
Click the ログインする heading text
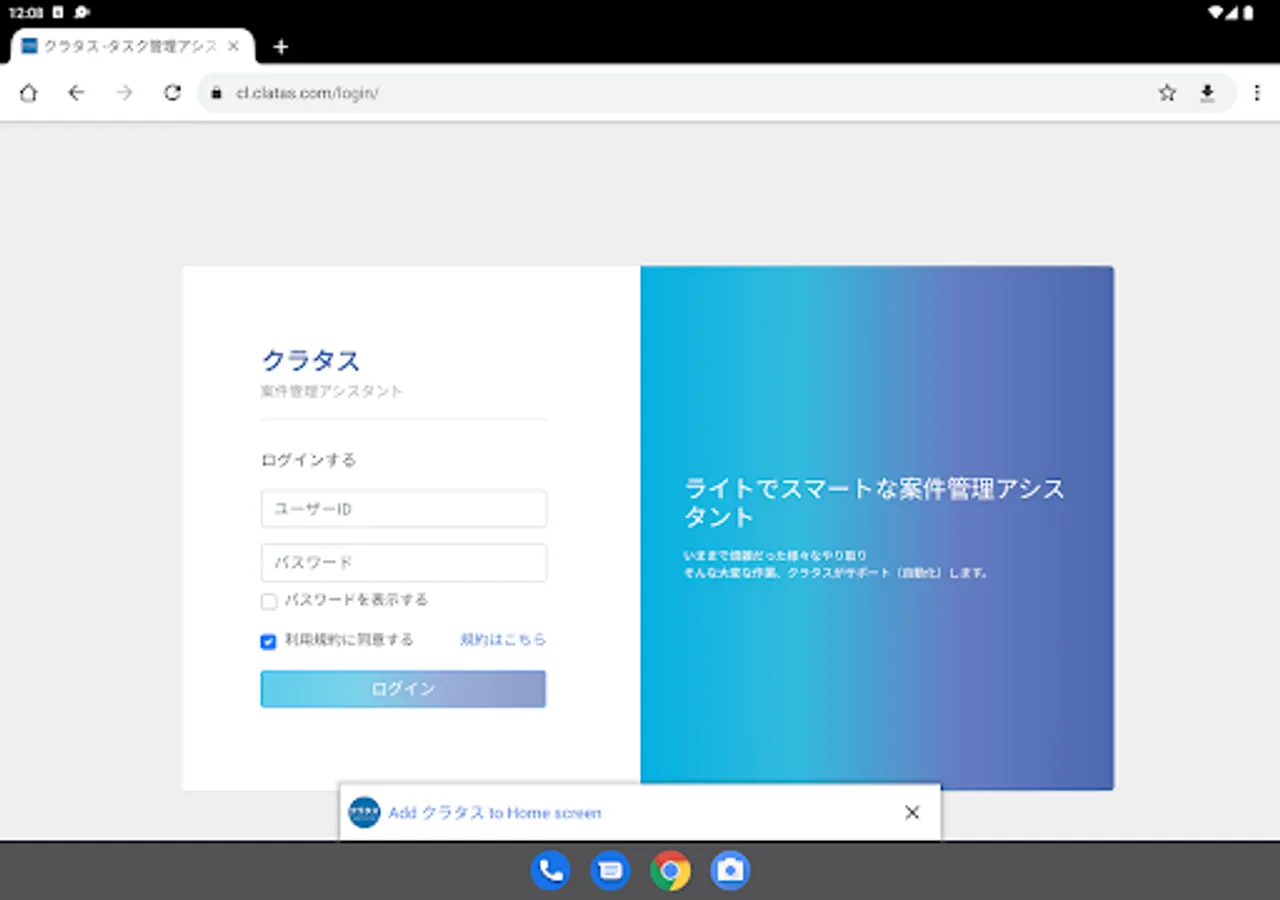(x=308, y=460)
